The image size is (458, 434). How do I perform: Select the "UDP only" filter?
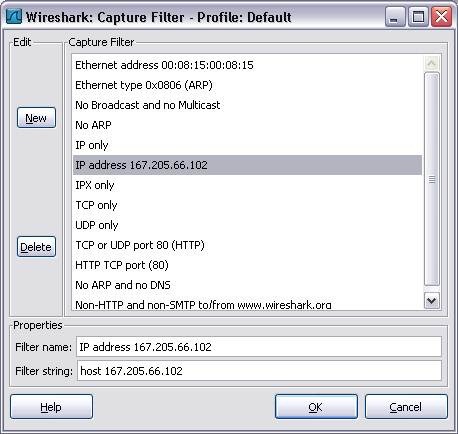click(247, 225)
